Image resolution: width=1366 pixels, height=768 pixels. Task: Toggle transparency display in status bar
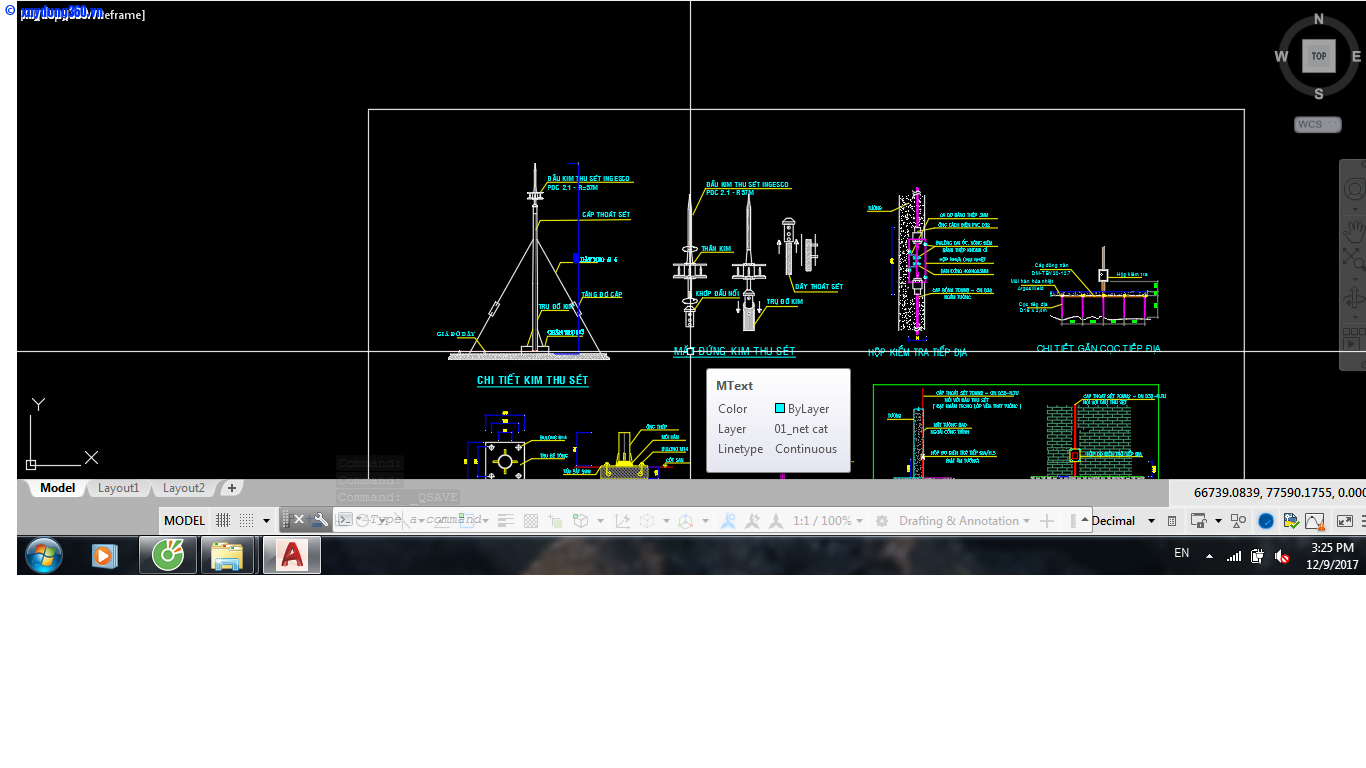pyautogui.click(x=531, y=520)
